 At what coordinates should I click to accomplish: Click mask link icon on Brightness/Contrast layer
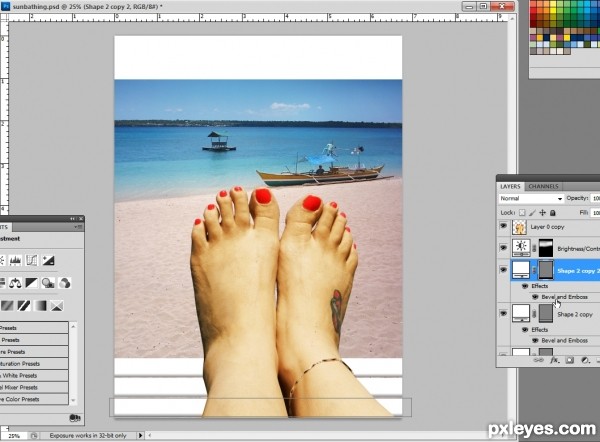coord(534,248)
